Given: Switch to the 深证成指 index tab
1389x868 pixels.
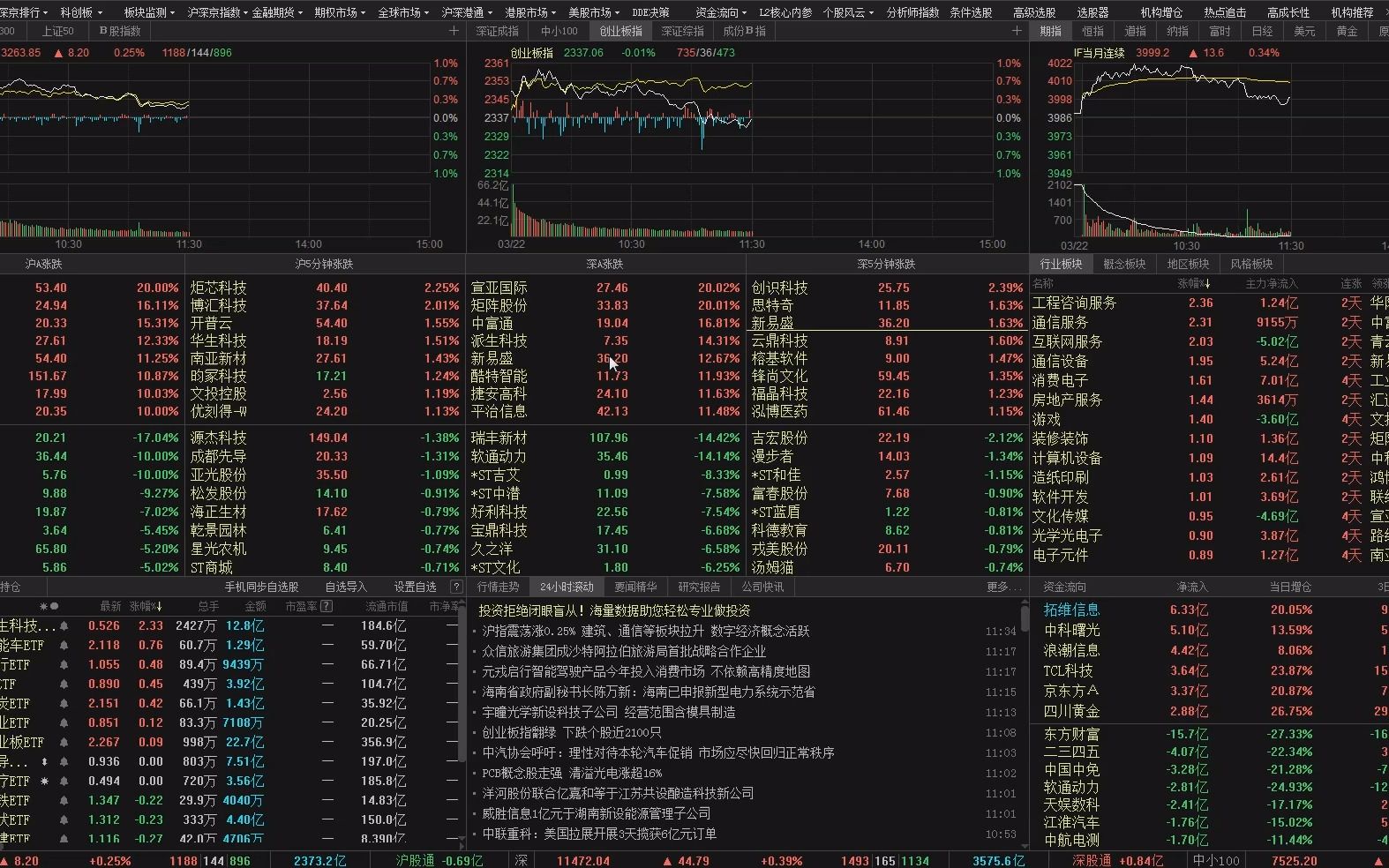Looking at the screenshot, I should click(x=498, y=31).
